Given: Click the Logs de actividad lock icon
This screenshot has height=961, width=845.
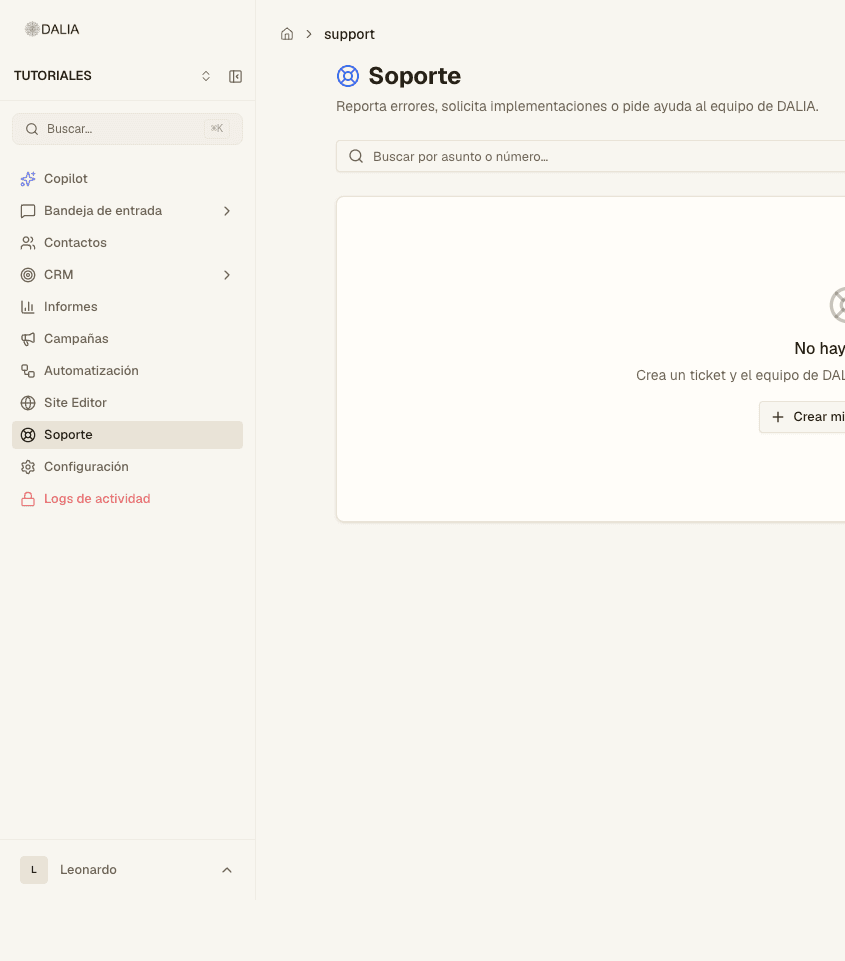Looking at the screenshot, I should (28, 499).
